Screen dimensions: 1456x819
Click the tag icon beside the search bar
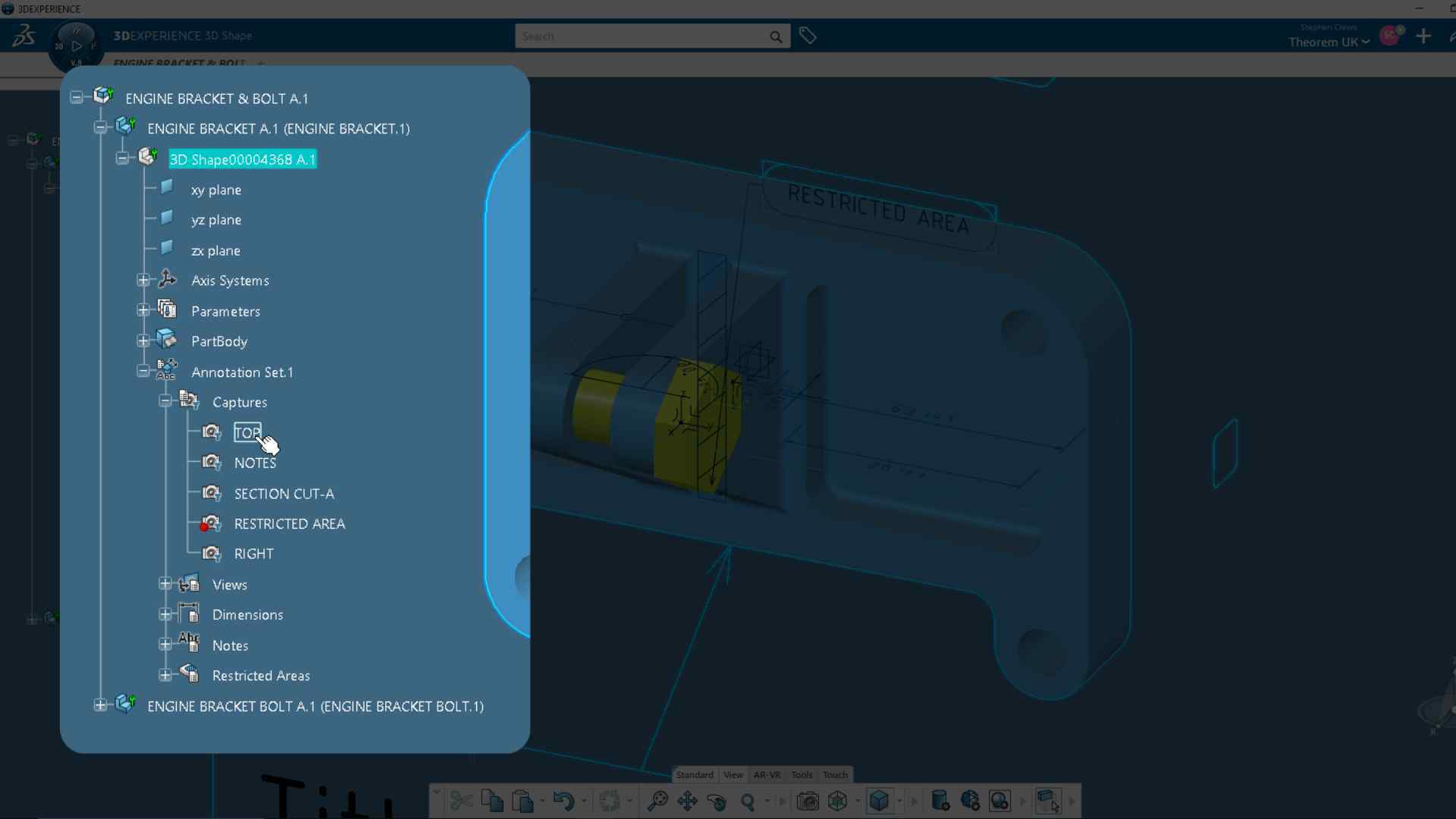[808, 35]
